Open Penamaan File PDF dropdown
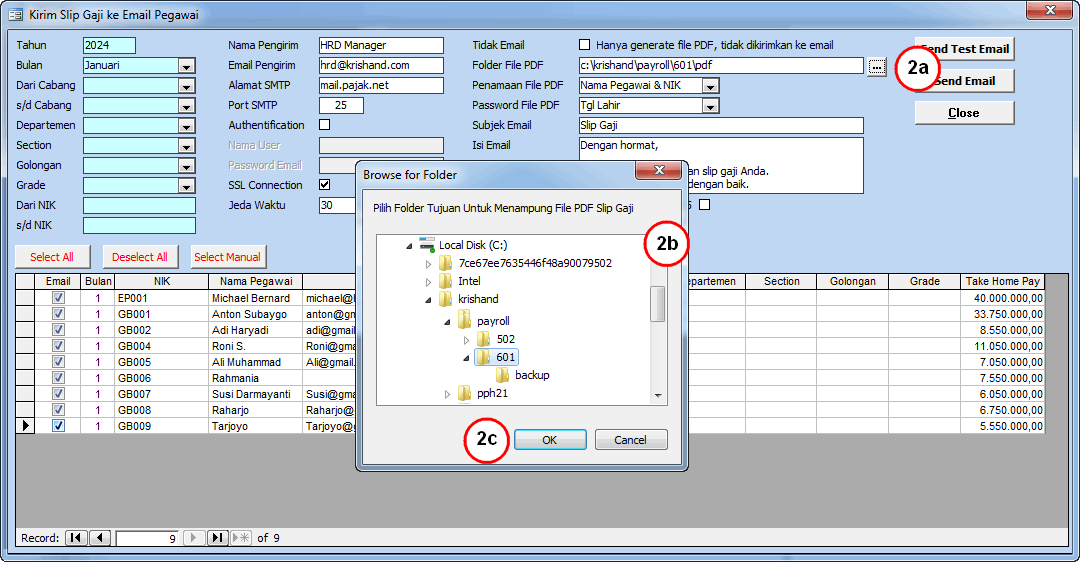 pyautogui.click(x=710, y=86)
